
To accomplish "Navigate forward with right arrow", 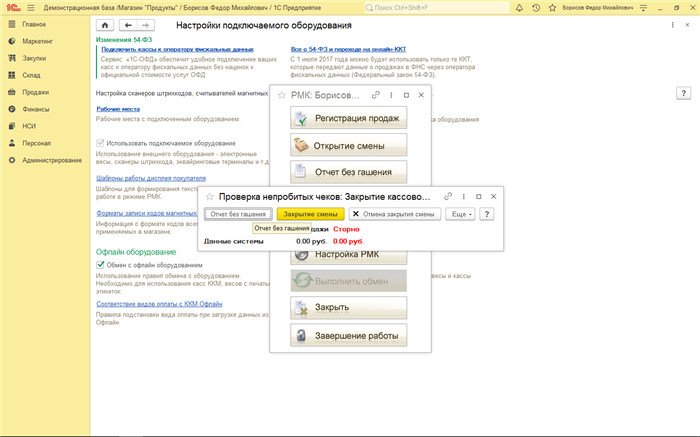I will [146, 25].
